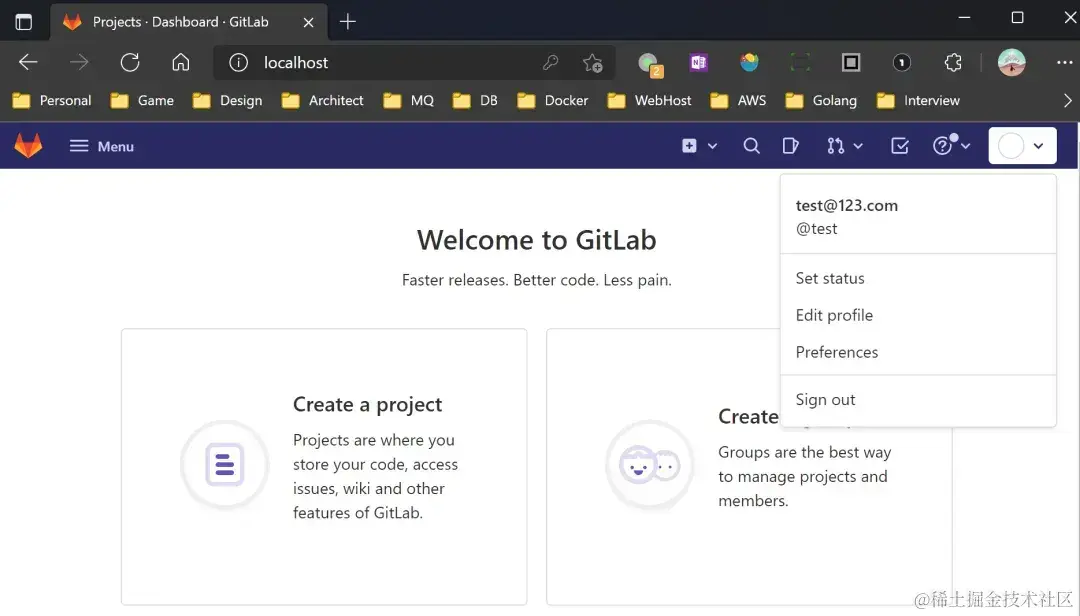The height and width of the screenshot is (616, 1080).
Task: Click the GitLab fox logo
Action: pyautogui.click(x=28, y=145)
